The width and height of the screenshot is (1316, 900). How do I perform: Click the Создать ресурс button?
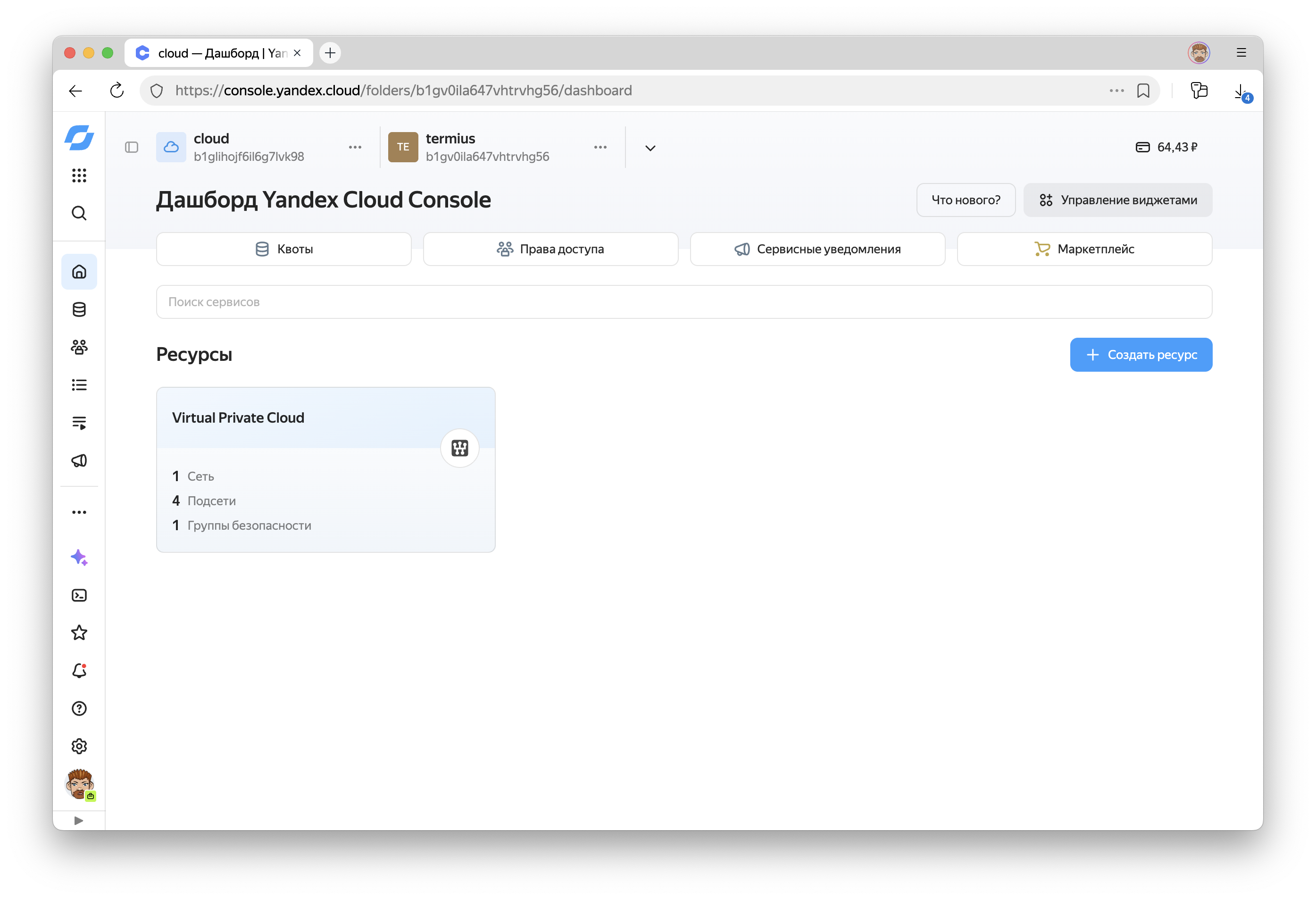tap(1141, 355)
